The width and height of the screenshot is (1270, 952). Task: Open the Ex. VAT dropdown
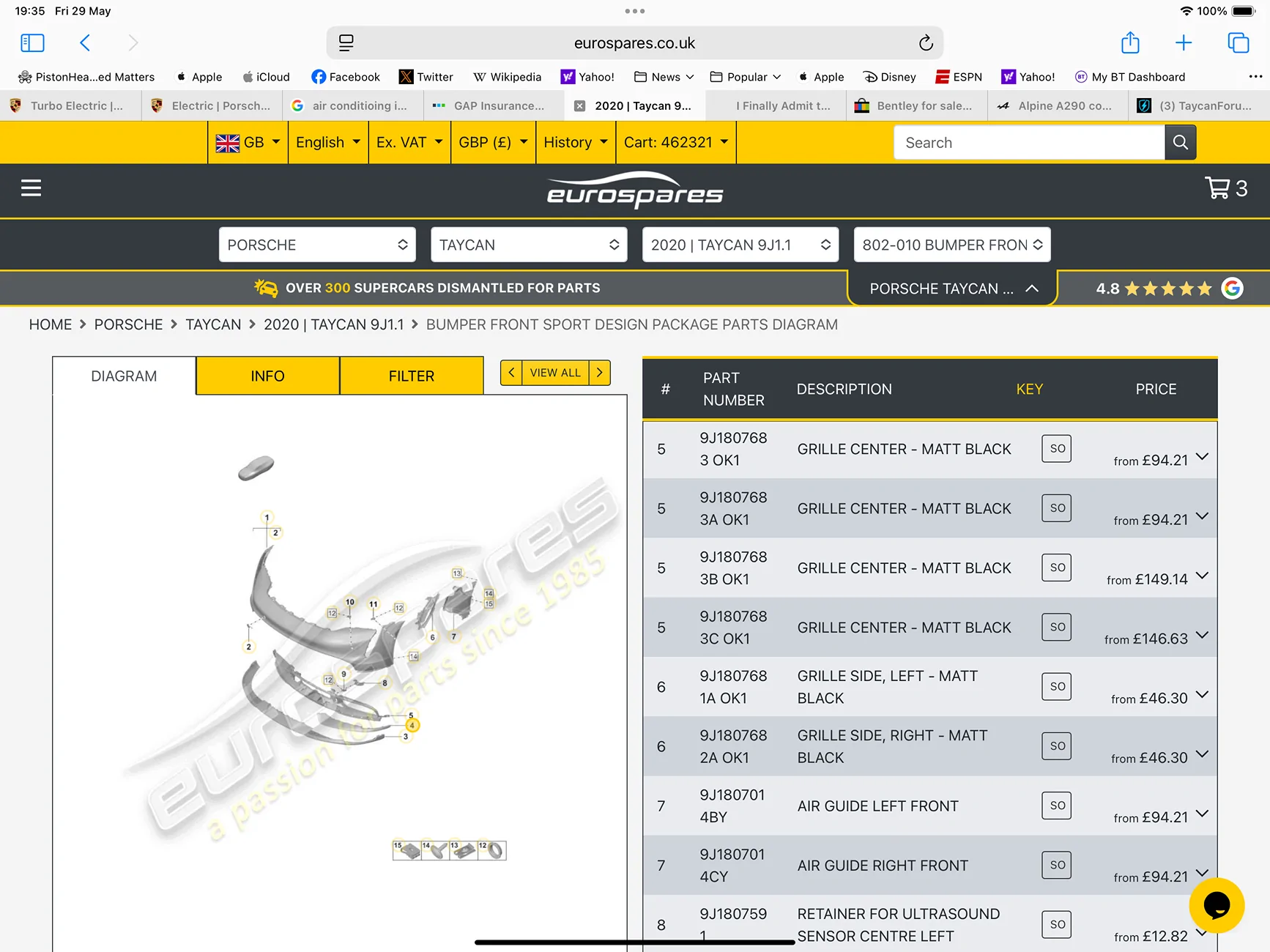[x=409, y=142]
